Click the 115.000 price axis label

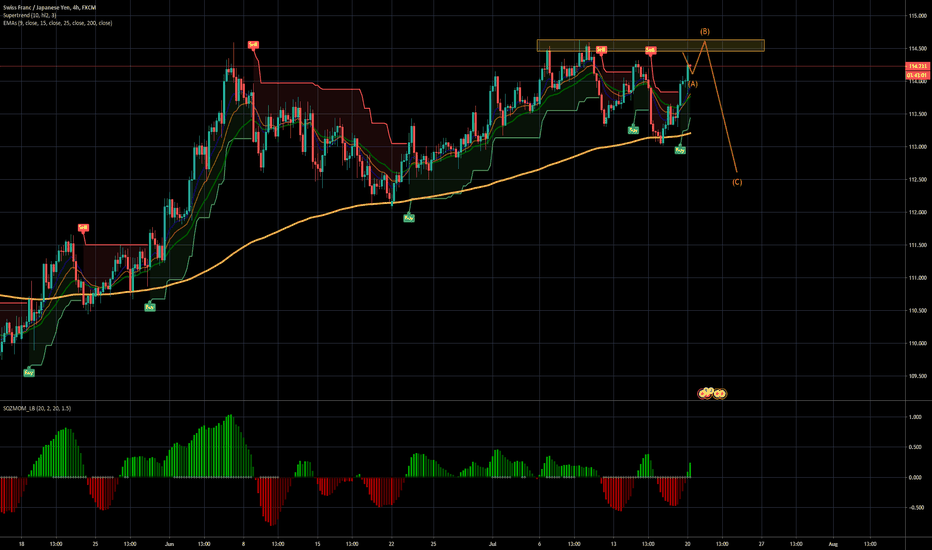[918, 16]
